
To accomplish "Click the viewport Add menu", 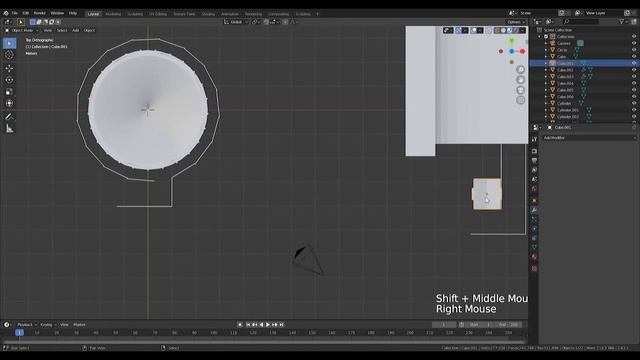I will [x=76, y=30].
